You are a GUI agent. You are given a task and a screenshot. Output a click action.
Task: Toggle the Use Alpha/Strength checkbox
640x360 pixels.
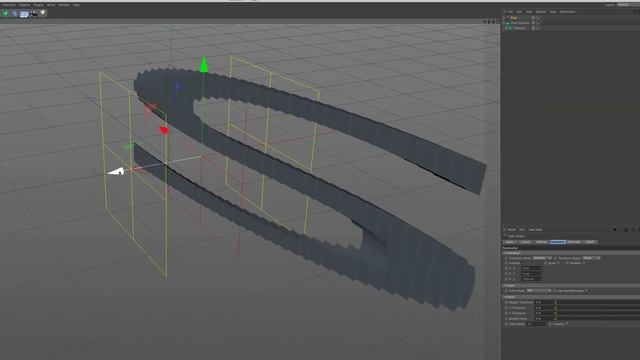pos(587,291)
